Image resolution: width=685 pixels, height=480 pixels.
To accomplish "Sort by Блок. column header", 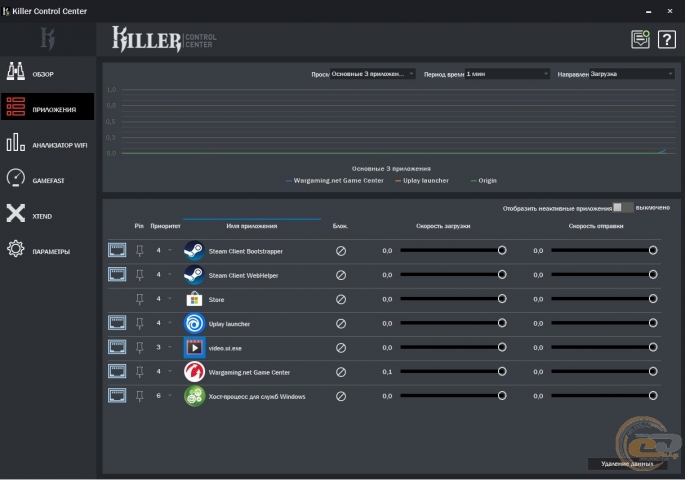I will pyautogui.click(x=340, y=226).
